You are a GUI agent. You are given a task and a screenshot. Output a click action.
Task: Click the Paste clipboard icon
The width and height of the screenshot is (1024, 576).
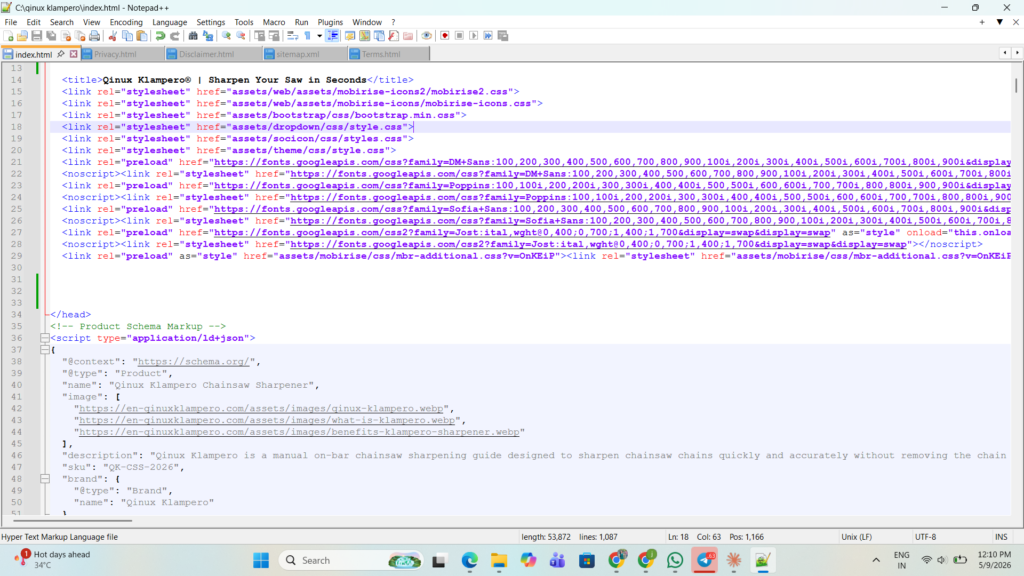(142, 36)
